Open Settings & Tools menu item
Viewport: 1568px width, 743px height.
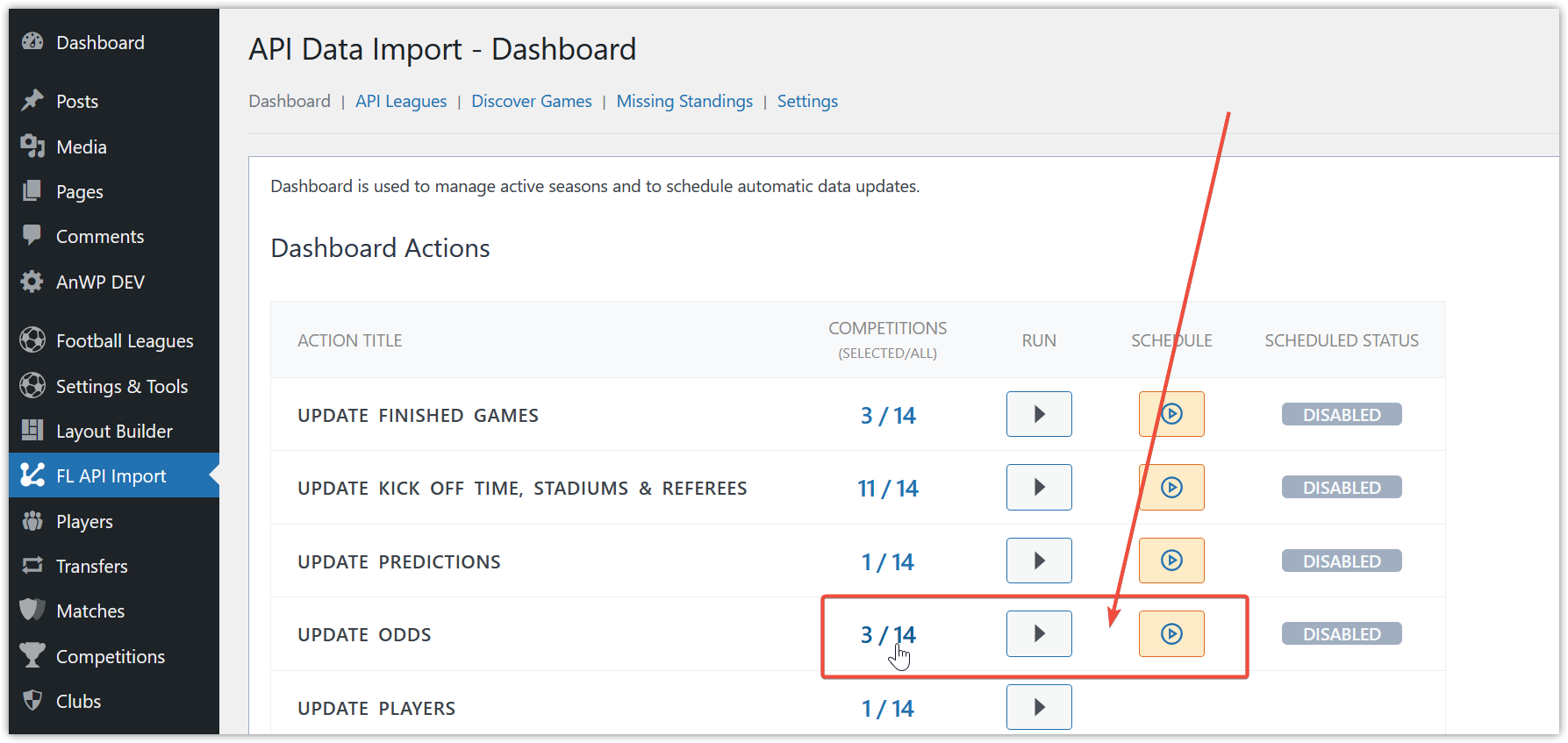pos(114,386)
